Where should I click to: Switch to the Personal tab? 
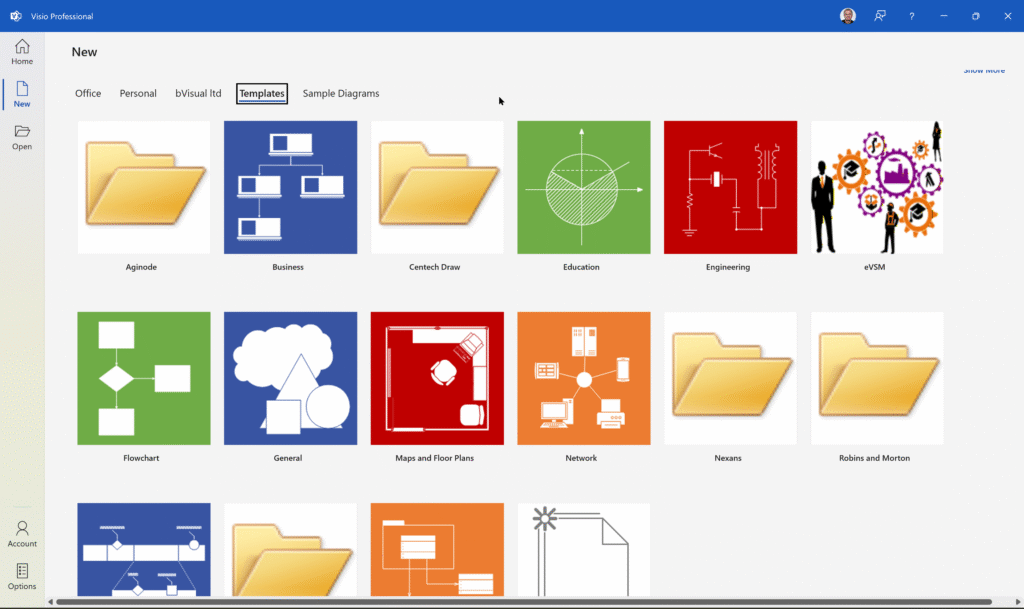coord(138,93)
